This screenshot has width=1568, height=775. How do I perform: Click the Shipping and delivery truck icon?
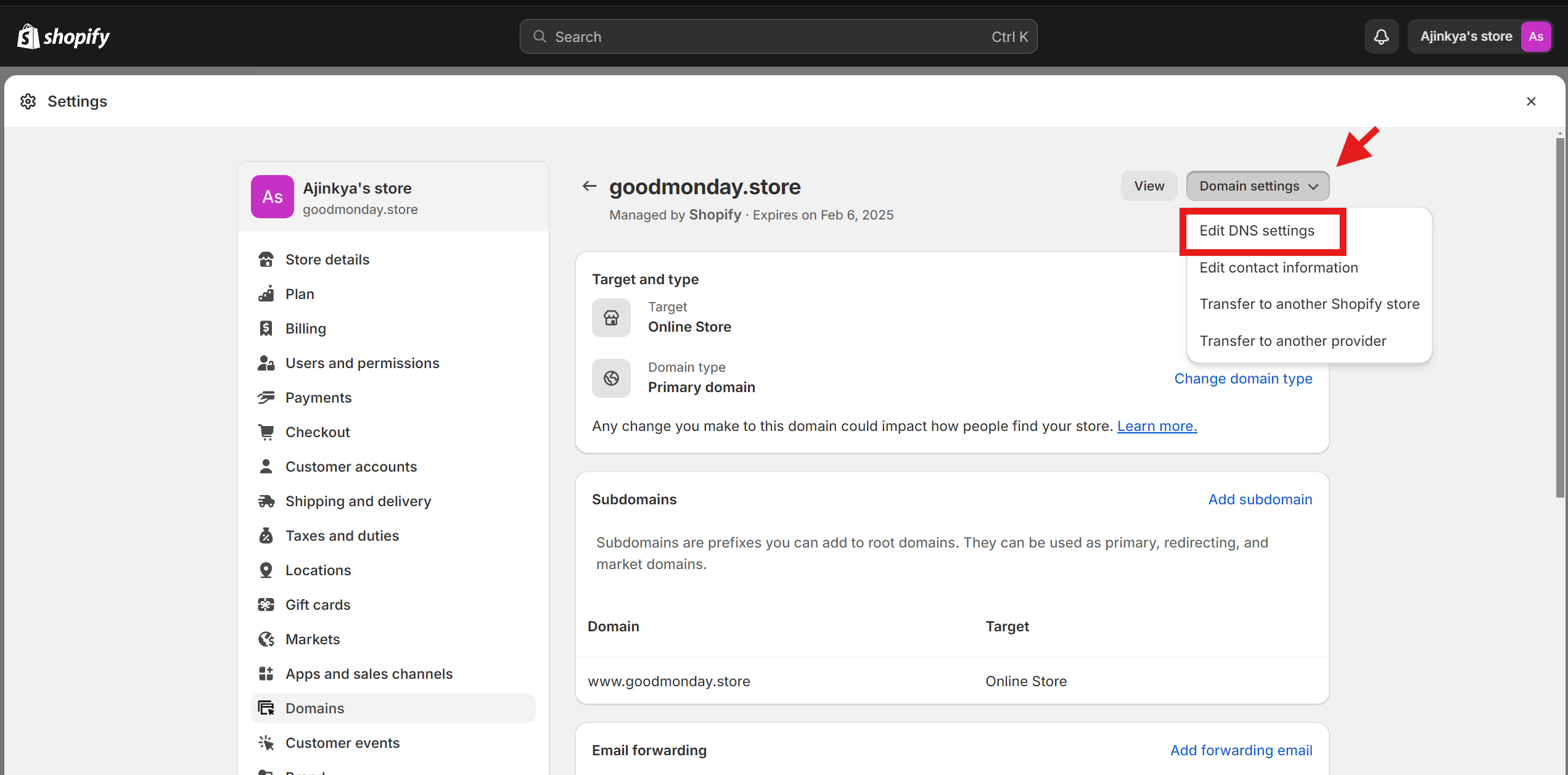(266, 501)
